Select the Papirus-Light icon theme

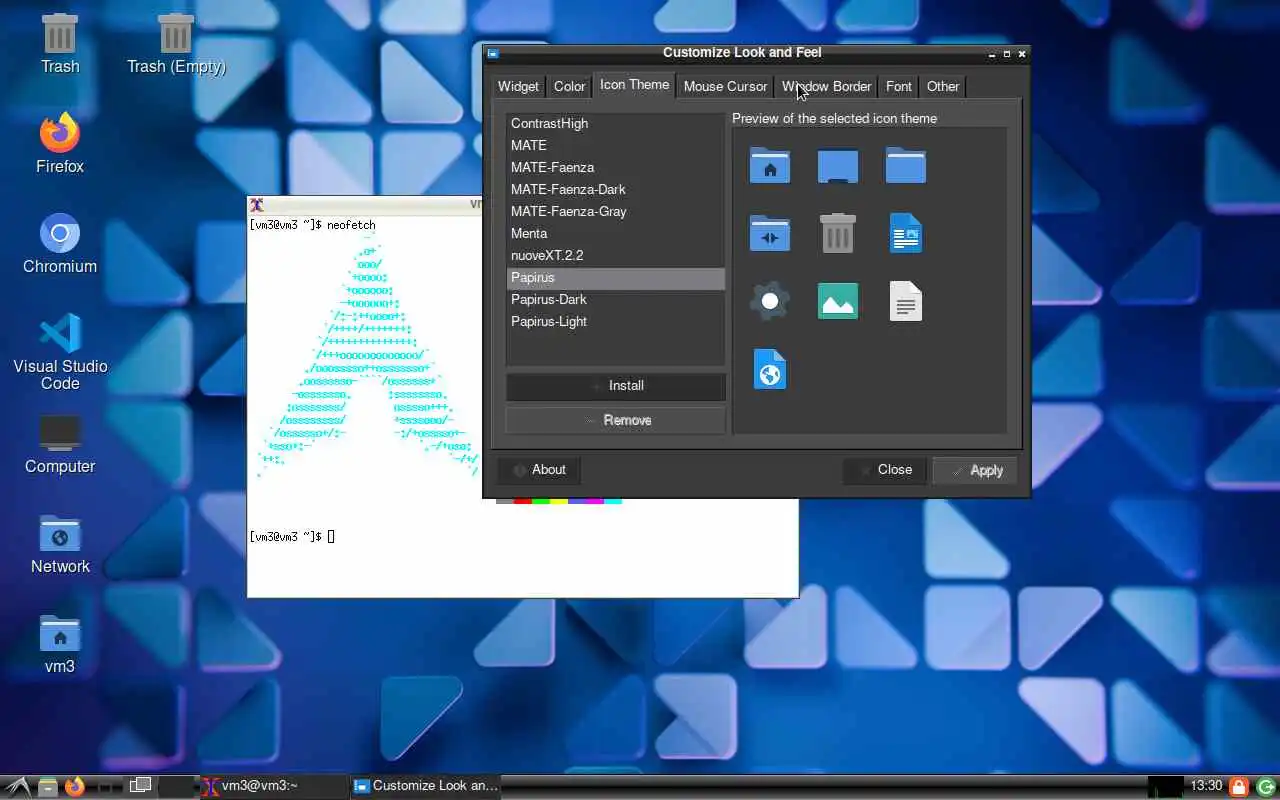coord(615,321)
